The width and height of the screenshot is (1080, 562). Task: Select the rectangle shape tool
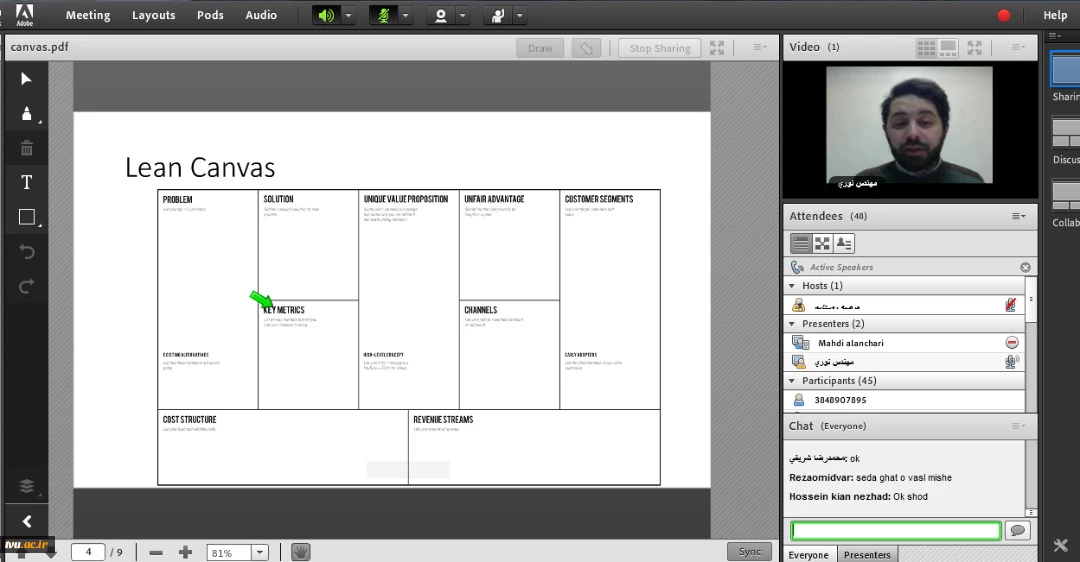[x=27, y=217]
